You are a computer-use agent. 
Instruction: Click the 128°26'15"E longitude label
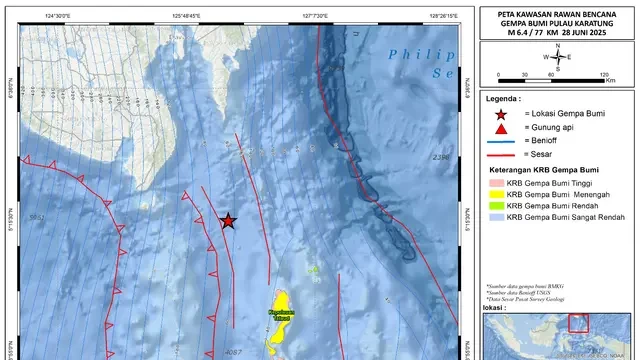444,16
